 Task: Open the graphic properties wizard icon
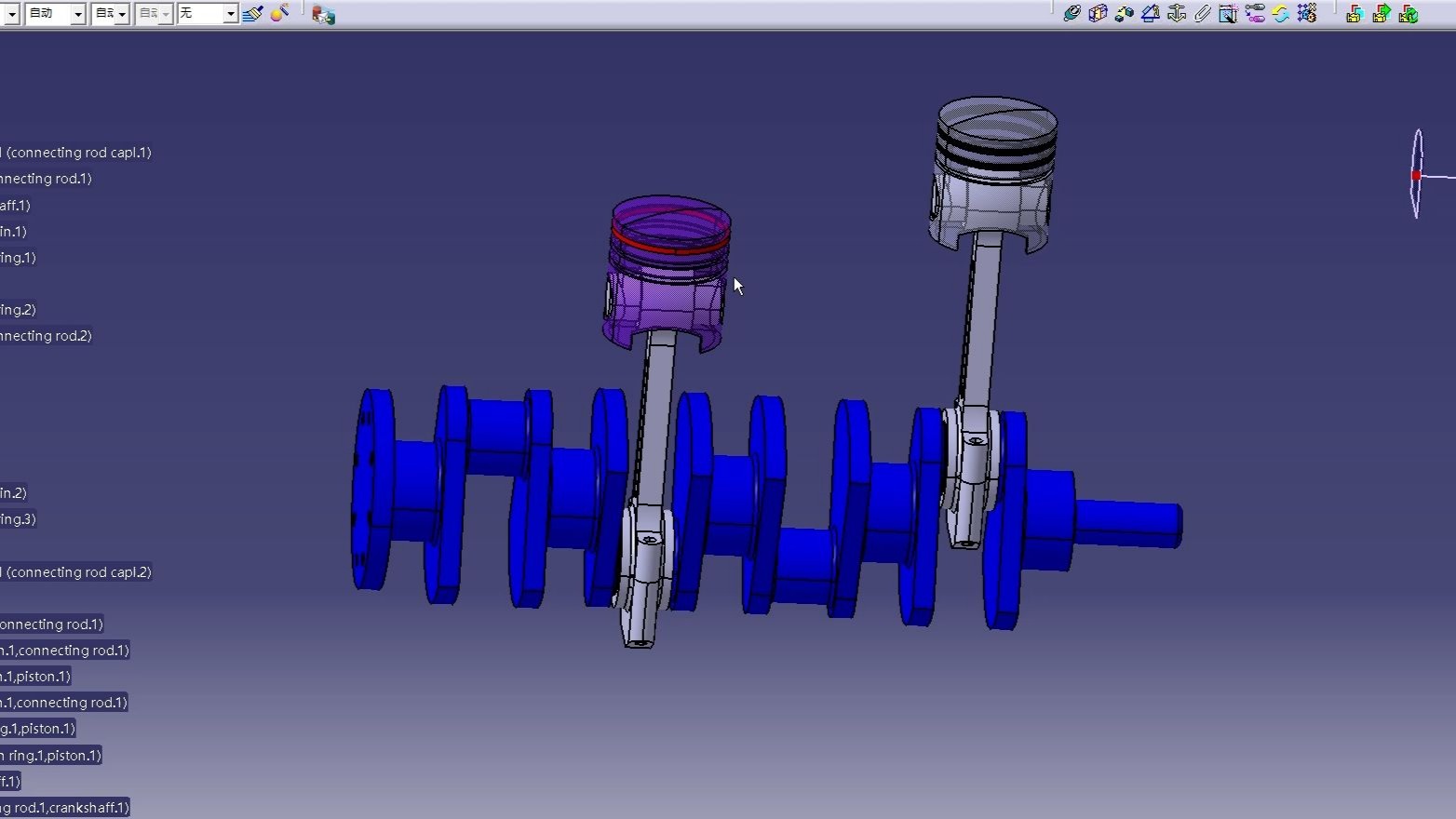279,13
